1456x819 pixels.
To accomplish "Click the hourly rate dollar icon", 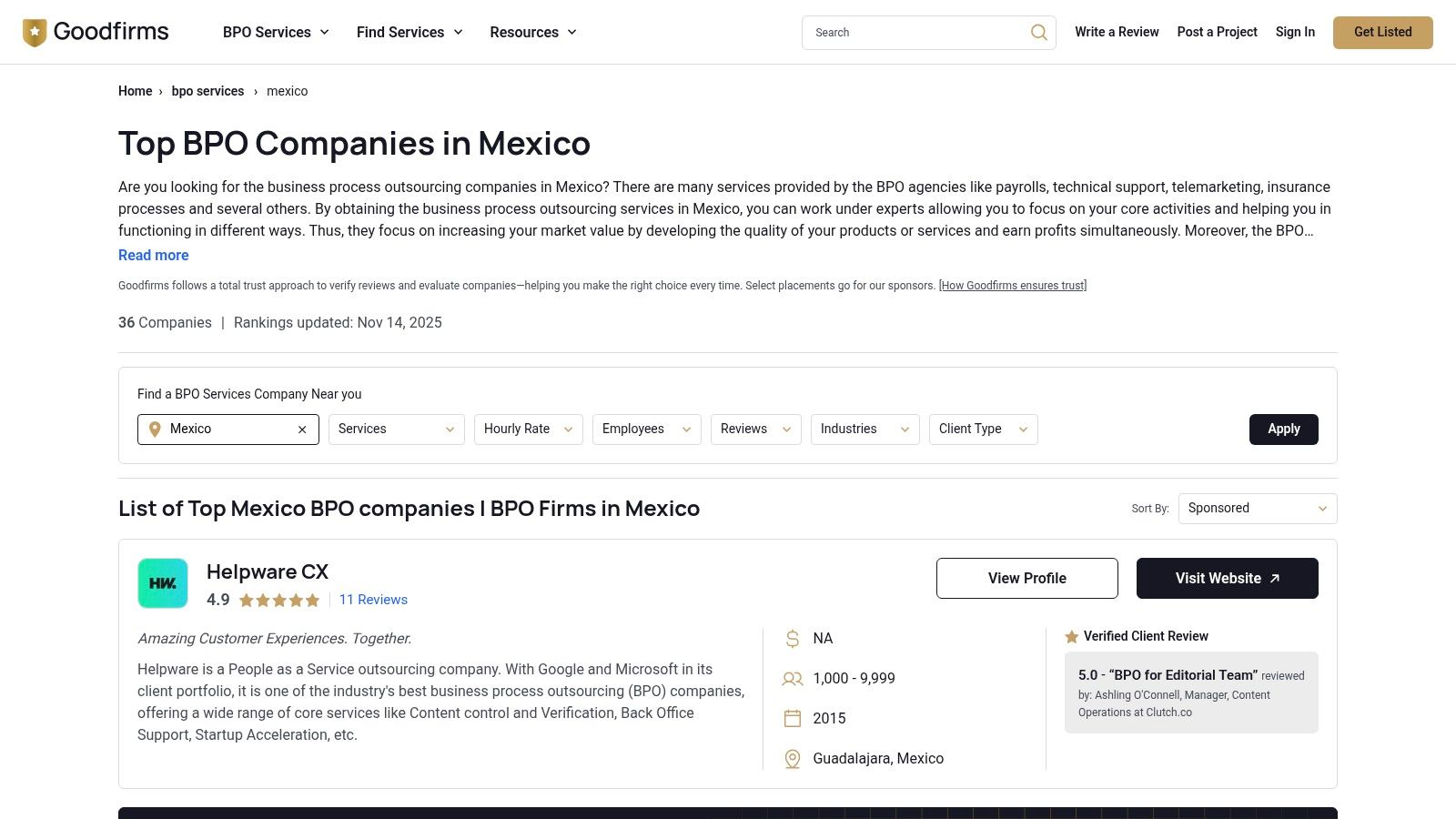I will [791, 638].
